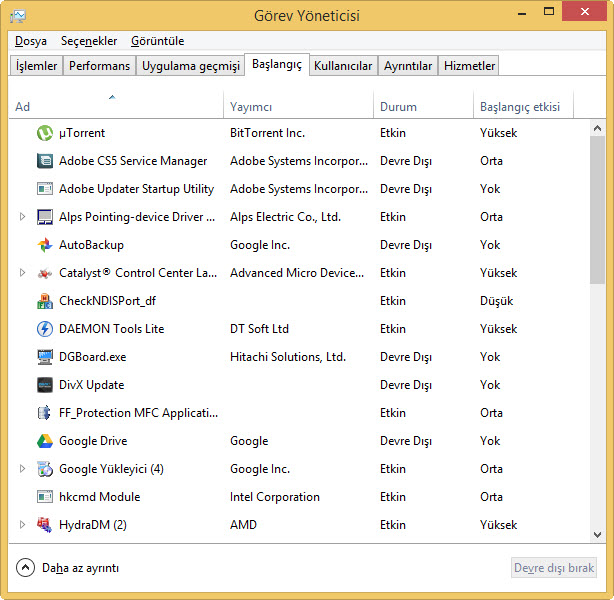614x600 pixels.
Task: Click the Etkin status of hkcmd Module
Action: click(x=393, y=497)
